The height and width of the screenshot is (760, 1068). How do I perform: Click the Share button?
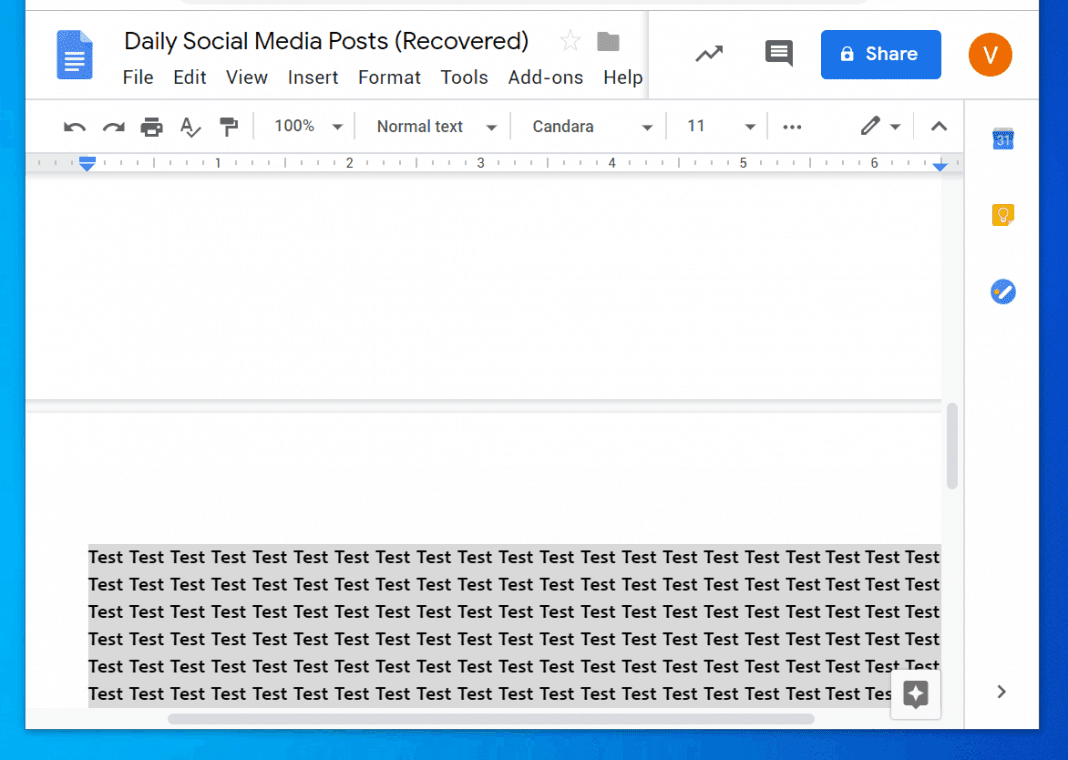tap(880, 54)
